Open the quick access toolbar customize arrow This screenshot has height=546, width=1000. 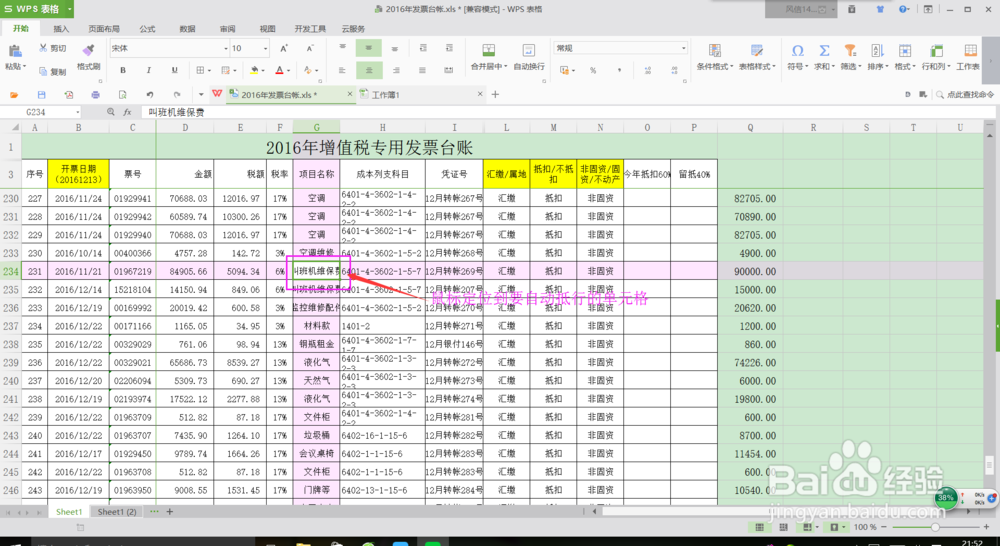tap(201, 94)
